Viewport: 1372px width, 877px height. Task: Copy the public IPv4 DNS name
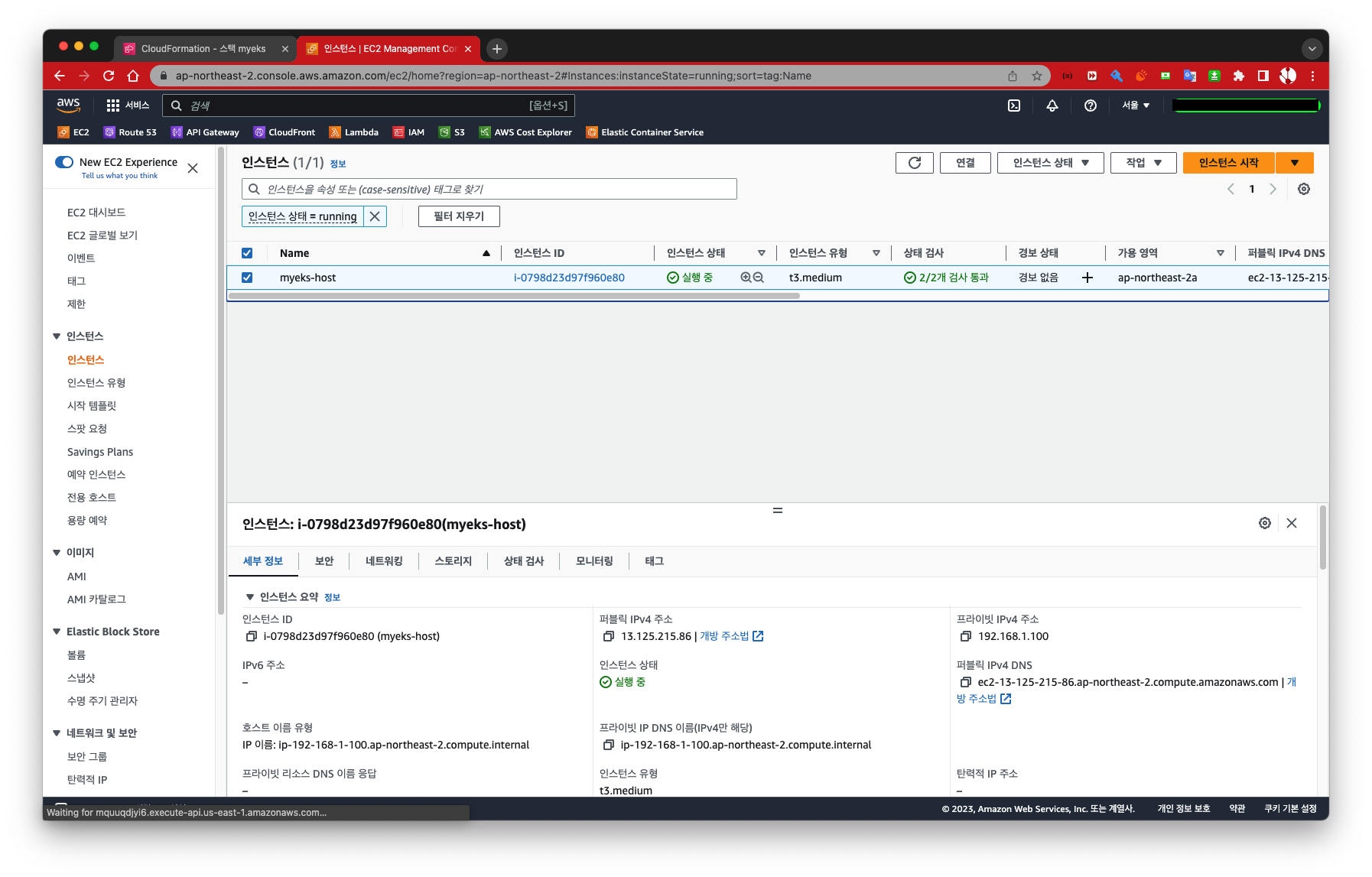tap(965, 682)
